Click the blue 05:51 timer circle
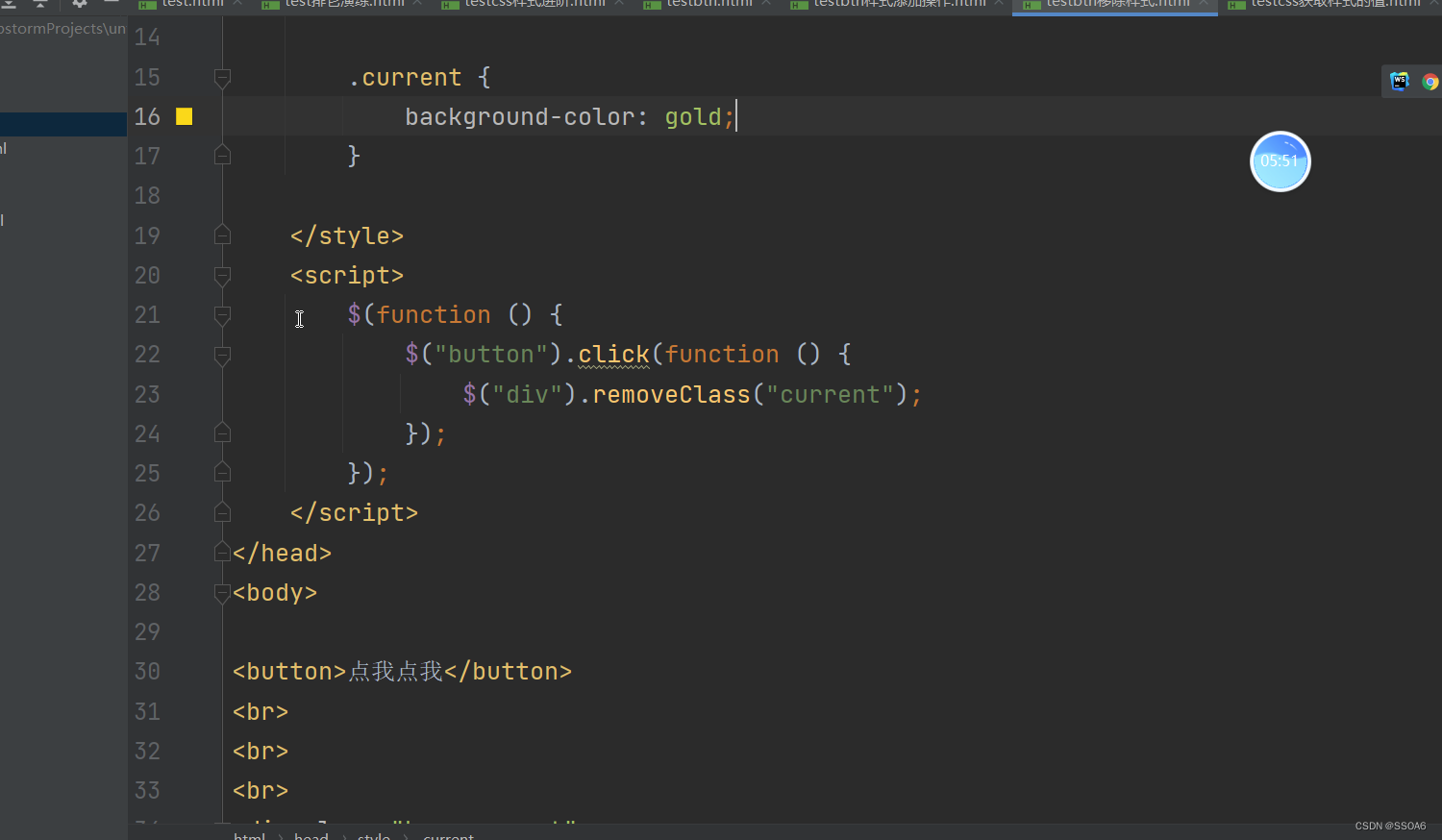The width and height of the screenshot is (1442, 840). 1280,161
